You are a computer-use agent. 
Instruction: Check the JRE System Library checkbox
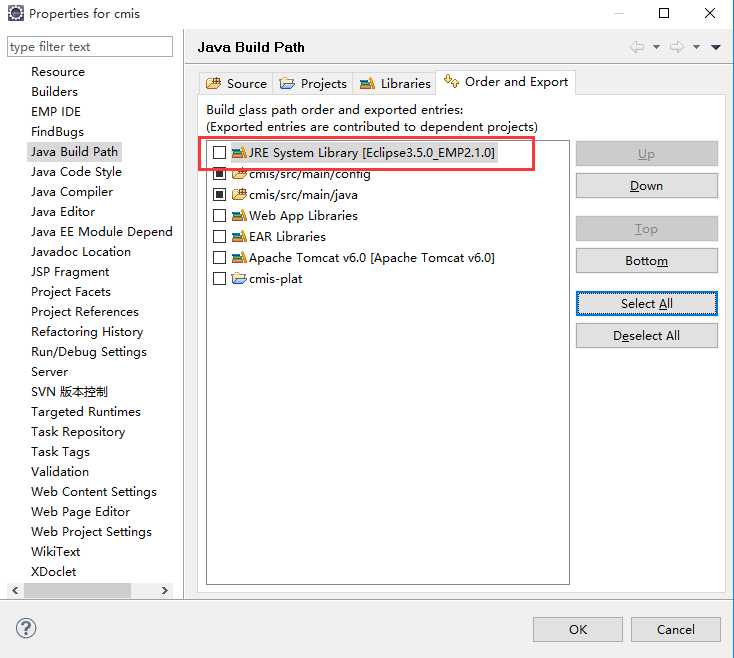(x=219, y=153)
